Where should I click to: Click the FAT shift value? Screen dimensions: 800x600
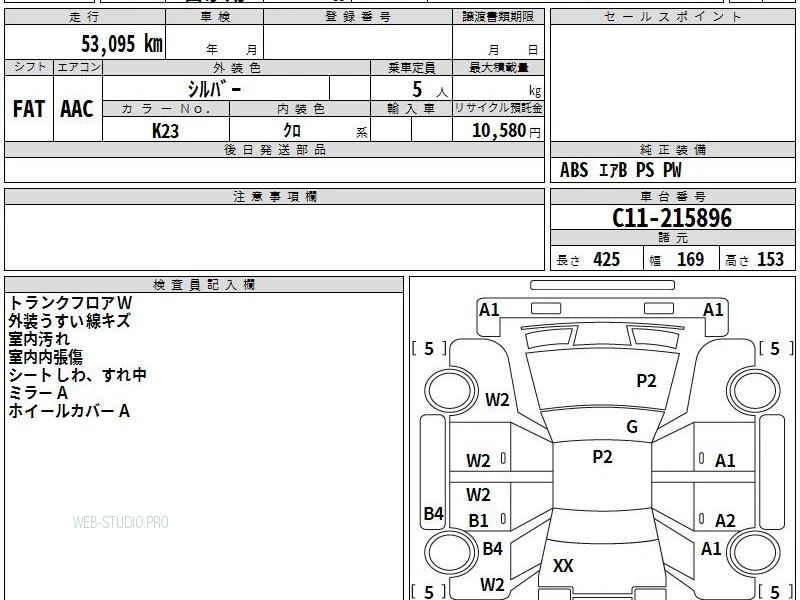tap(29, 109)
